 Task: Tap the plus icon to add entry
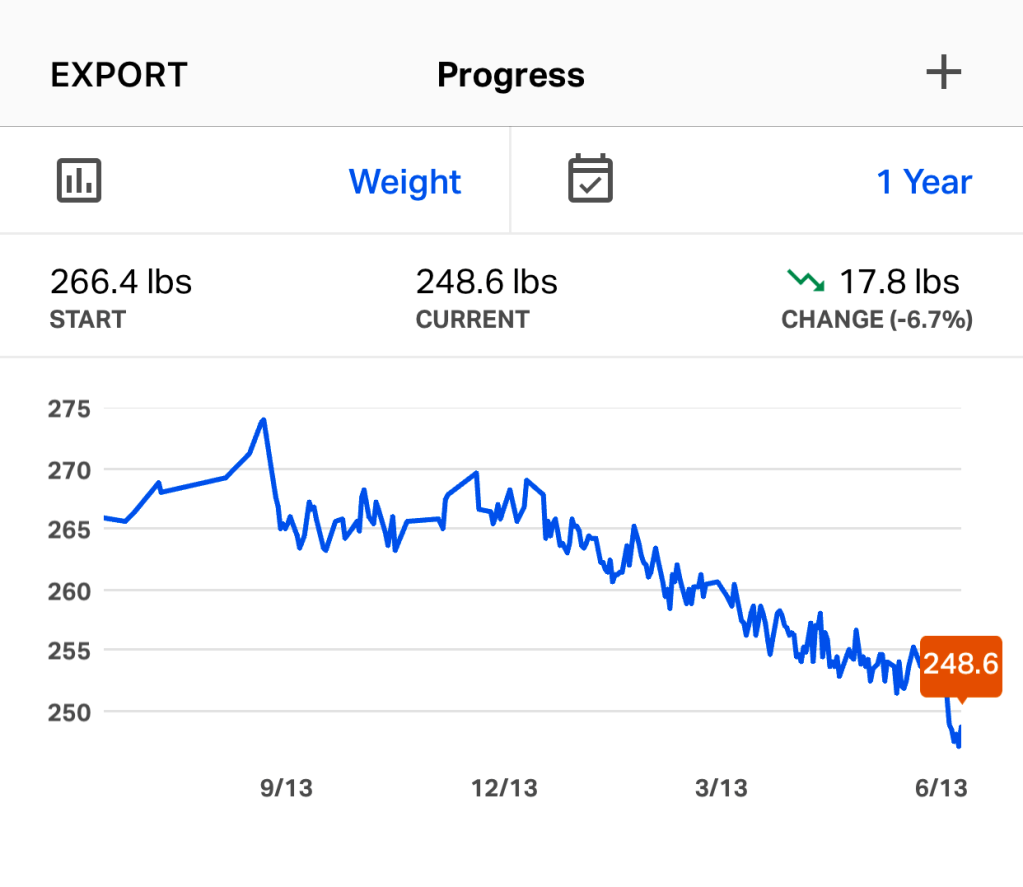point(943,74)
